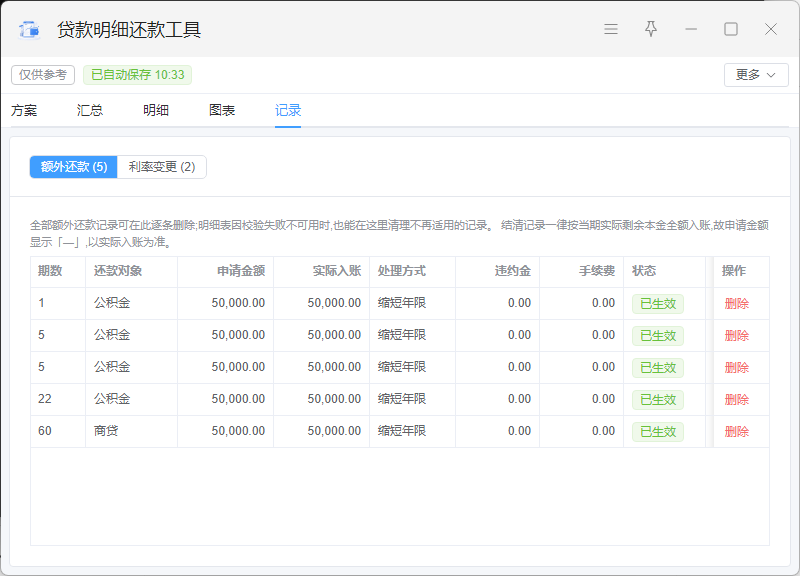Viewport: 800px width, 576px height.
Task: Delete the period 22 公积金 record
Action: 736,399
